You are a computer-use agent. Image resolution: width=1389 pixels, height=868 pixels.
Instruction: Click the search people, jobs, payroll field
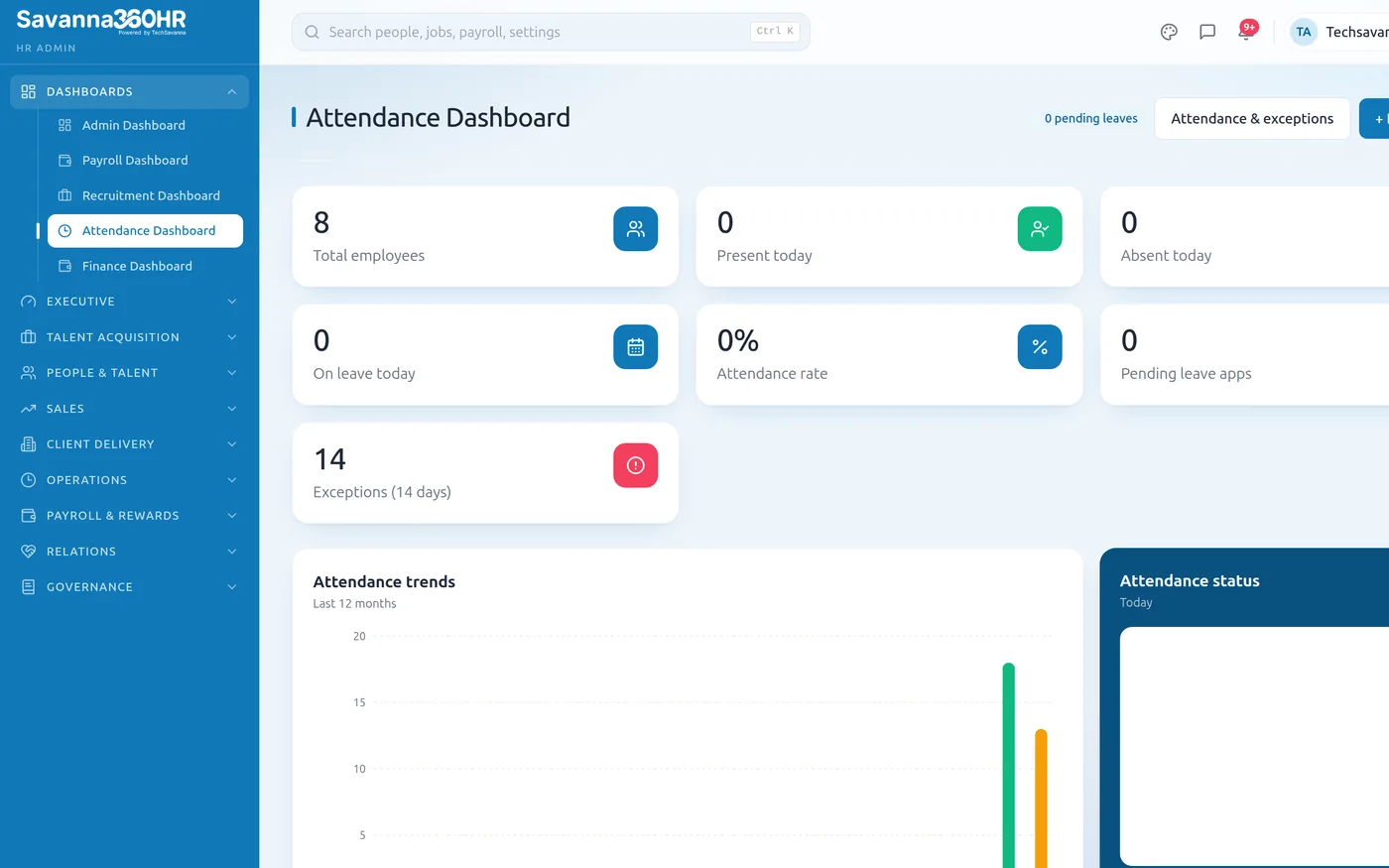(x=551, y=32)
